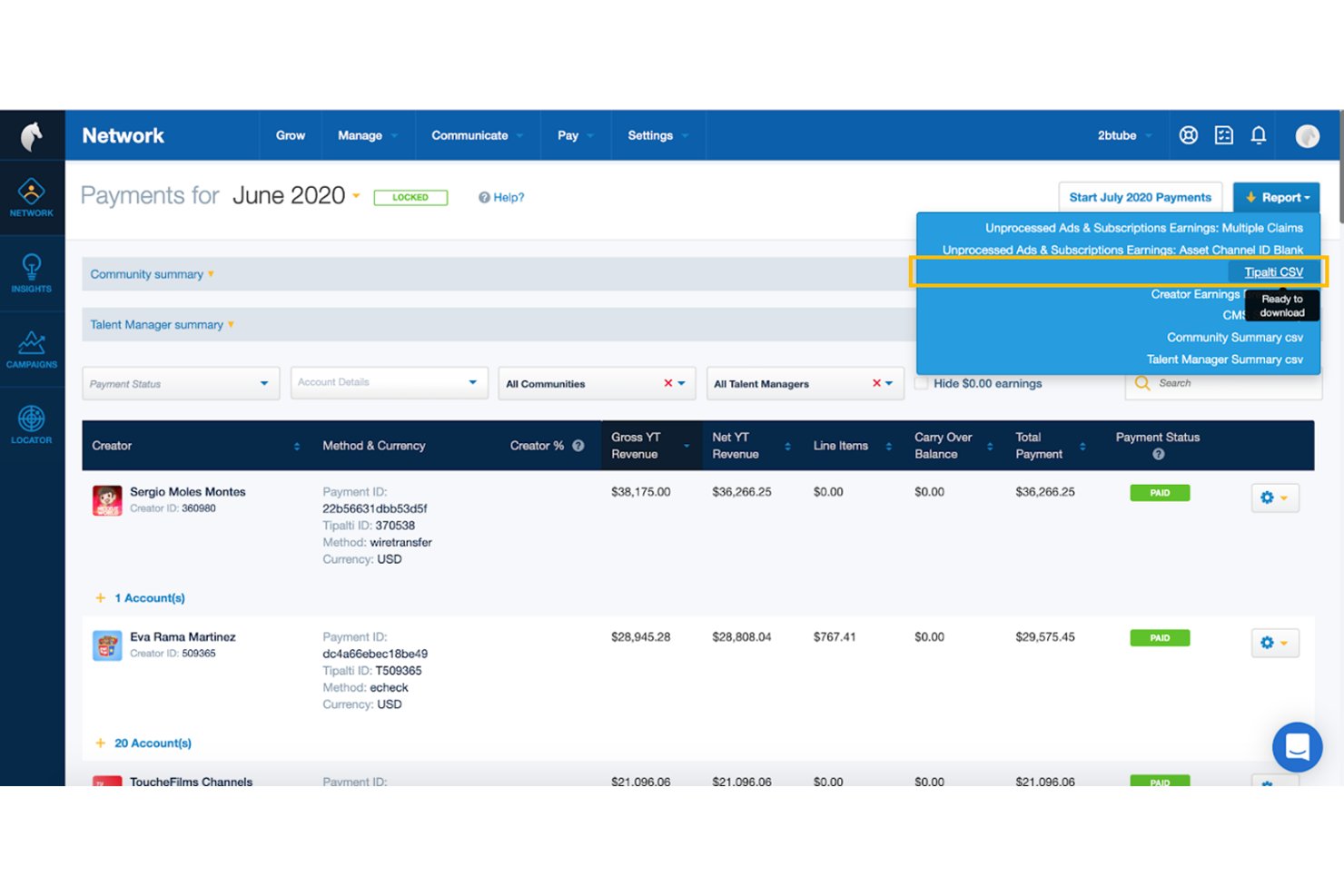Expand 20 Account(s) for Eva
Image resolution: width=1344 pixels, height=896 pixels.
[x=143, y=743]
